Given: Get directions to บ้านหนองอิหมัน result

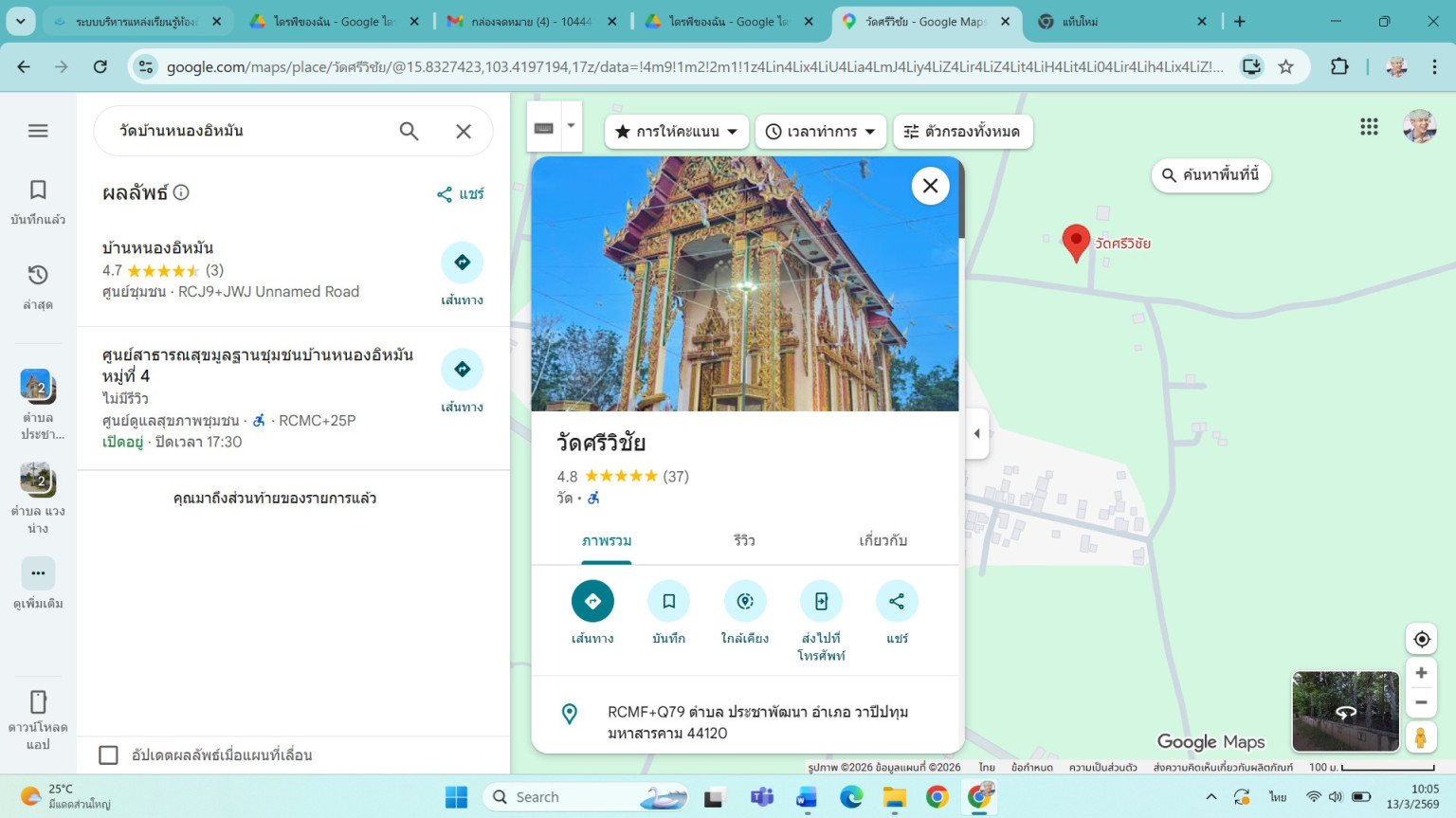Looking at the screenshot, I should [463, 263].
